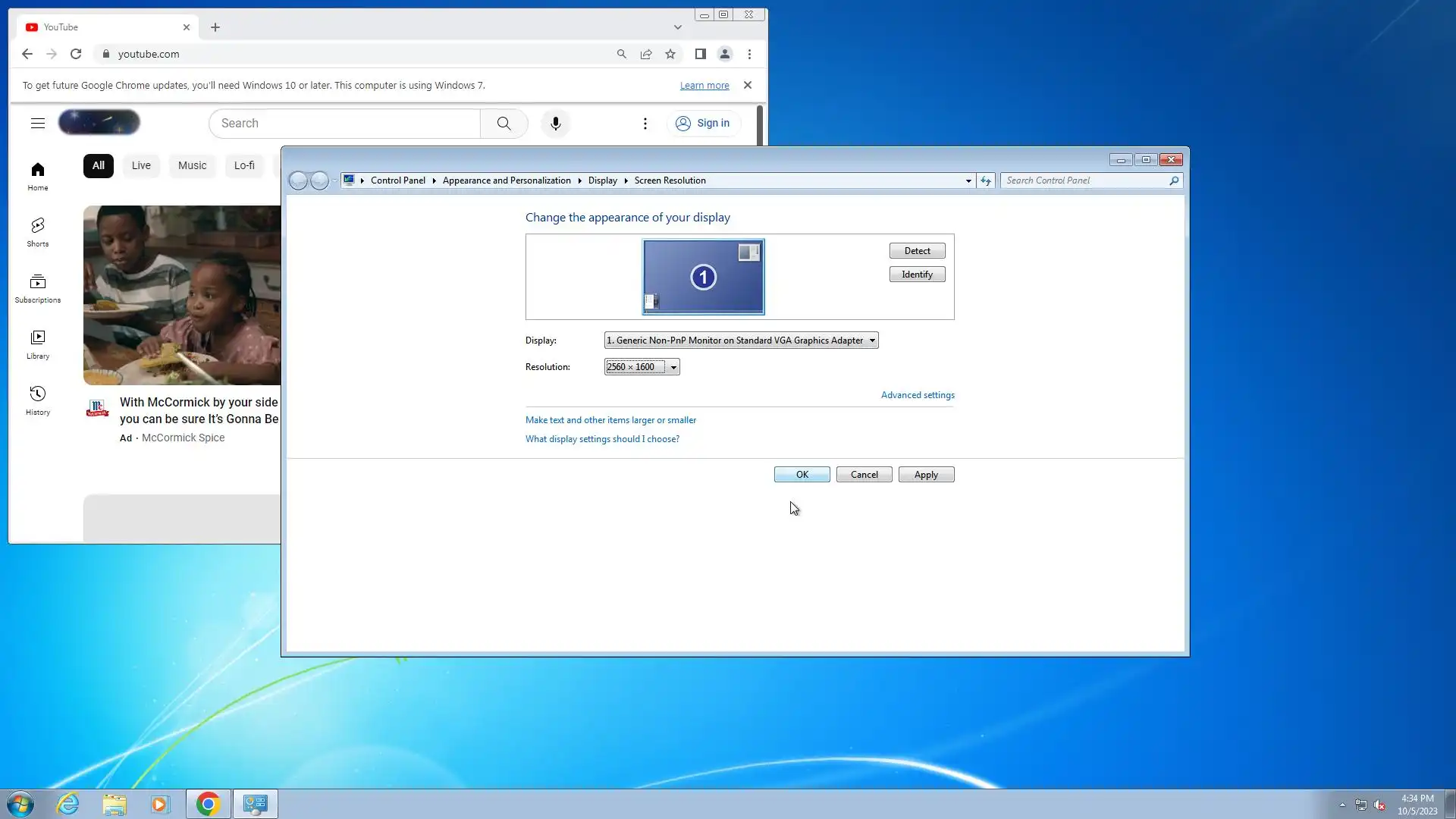The width and height of the screenshot is (1456, 819).
Task: Open Subscriptions in YouTube sidebar
Action: tap(38, 288)
